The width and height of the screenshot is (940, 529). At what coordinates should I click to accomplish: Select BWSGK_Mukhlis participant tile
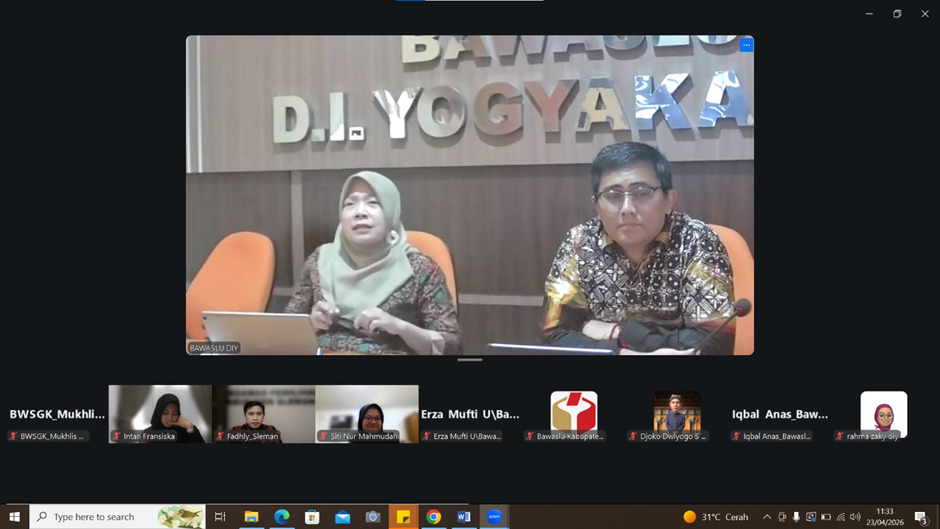tap(56, 414)
